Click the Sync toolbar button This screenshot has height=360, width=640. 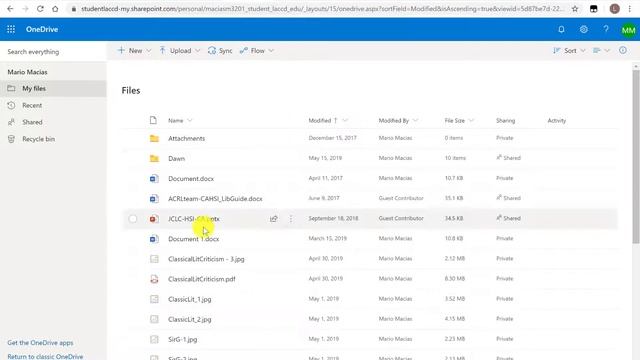220,51
